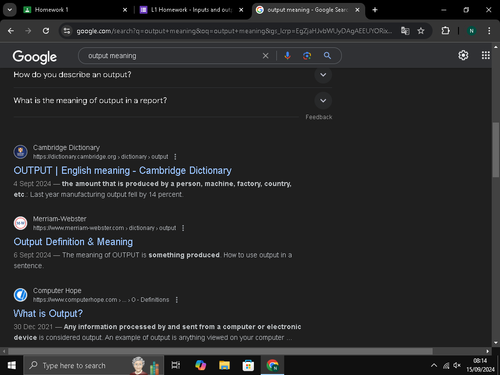Screen dimensions: 500x375
Task: Click the Computer Hope site favicon
Action: (x=21, y=295)
